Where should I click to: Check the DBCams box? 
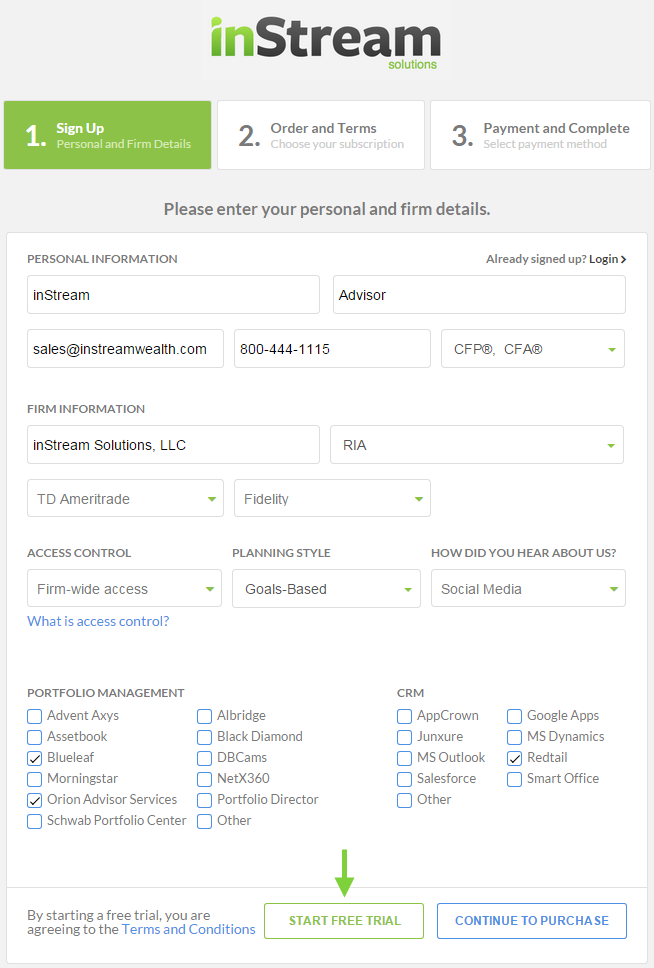pos(204,758)
